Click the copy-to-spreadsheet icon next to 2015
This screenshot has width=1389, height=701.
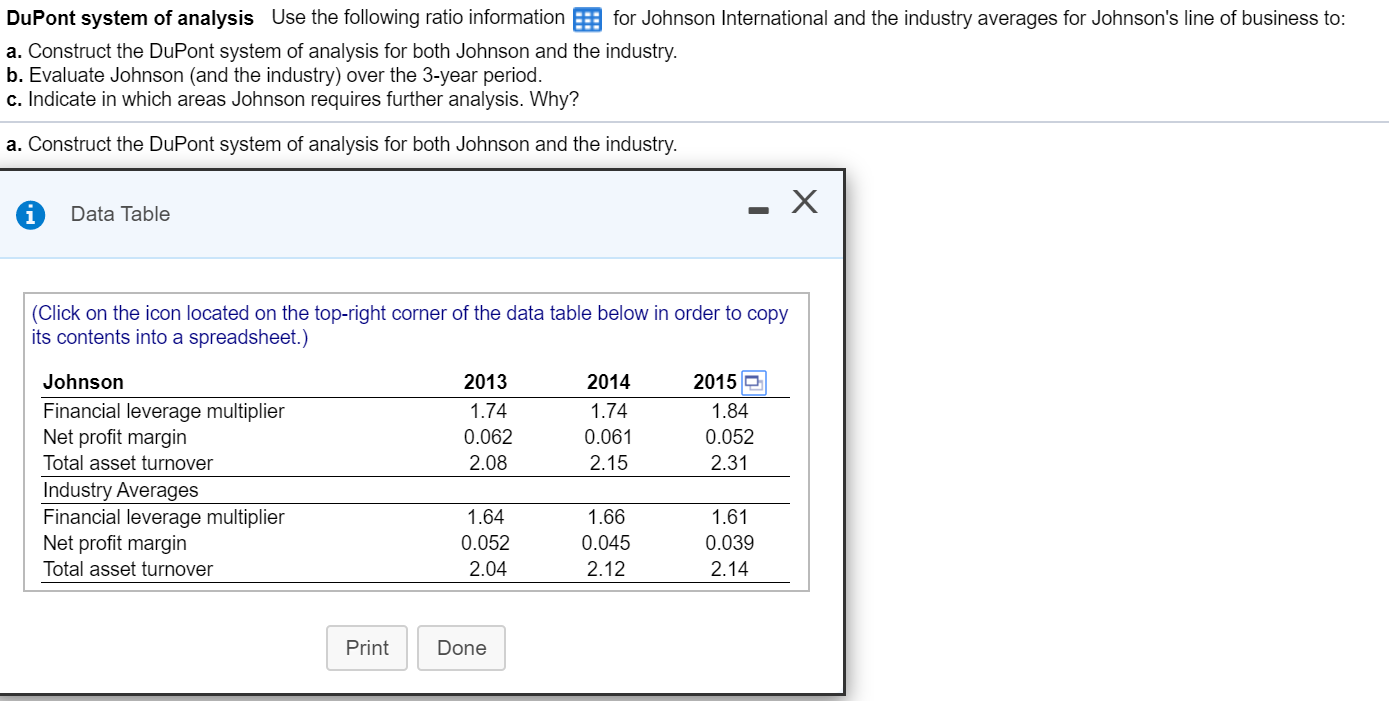755,383
